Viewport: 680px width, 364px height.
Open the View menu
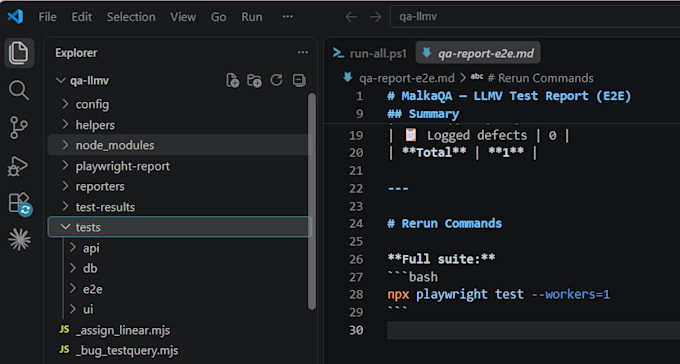click(183, 17)
